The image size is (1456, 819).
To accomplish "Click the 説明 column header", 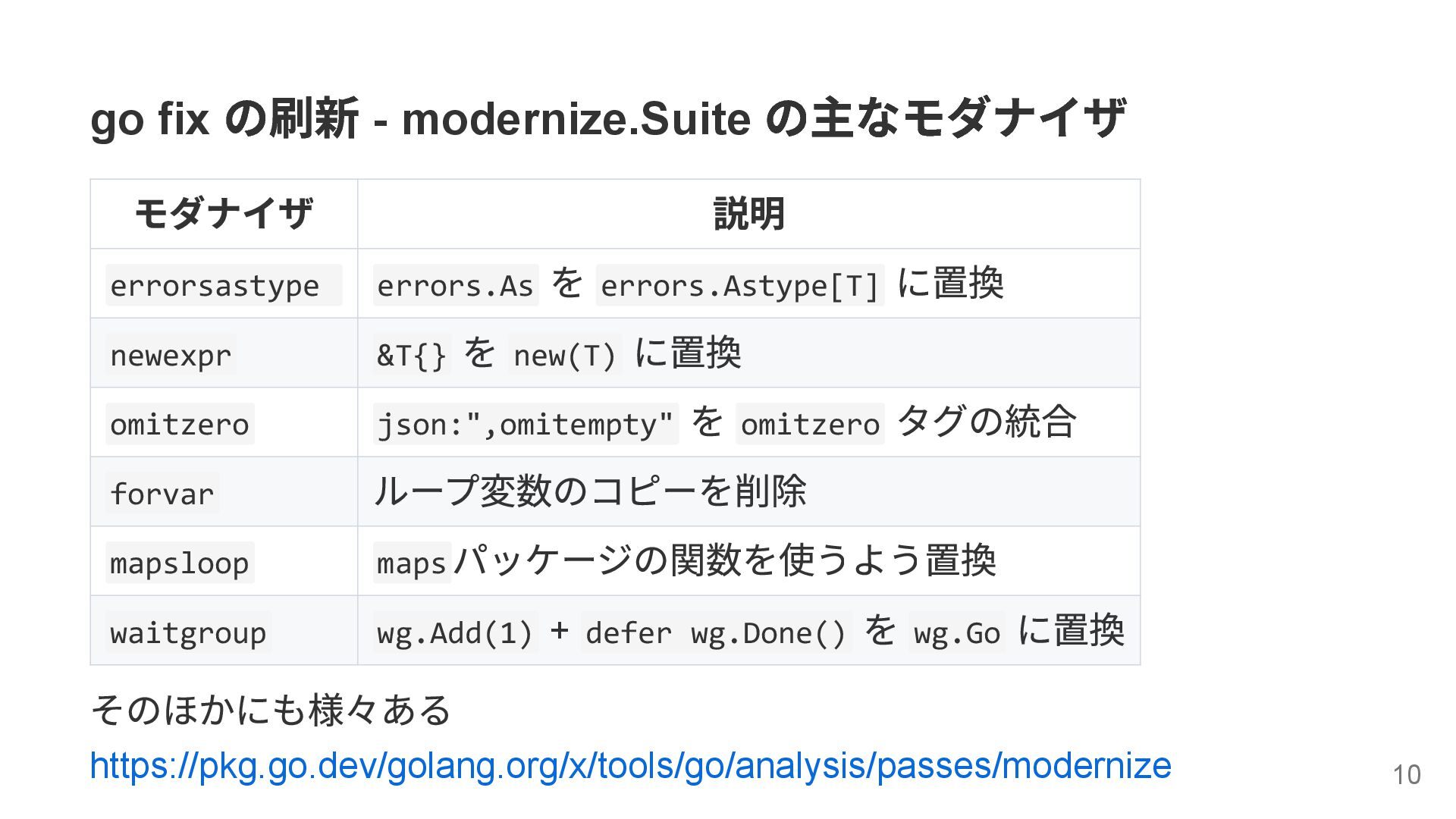I will coord(748,214).
